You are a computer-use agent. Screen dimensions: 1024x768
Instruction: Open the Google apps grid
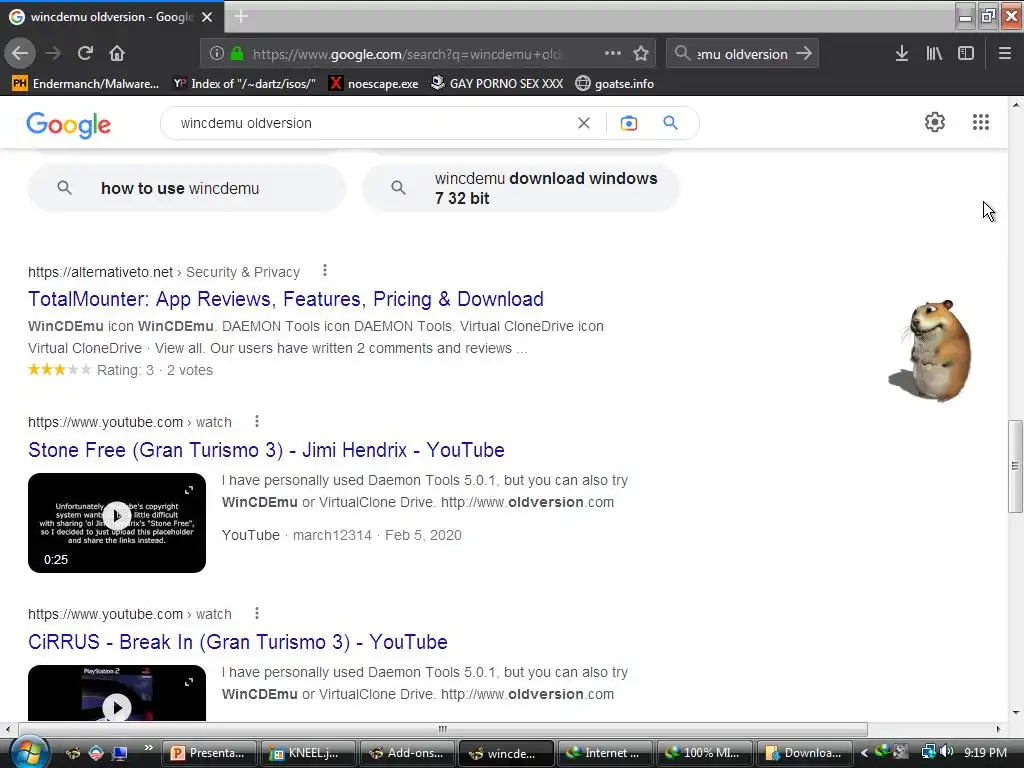coord(980,122)
